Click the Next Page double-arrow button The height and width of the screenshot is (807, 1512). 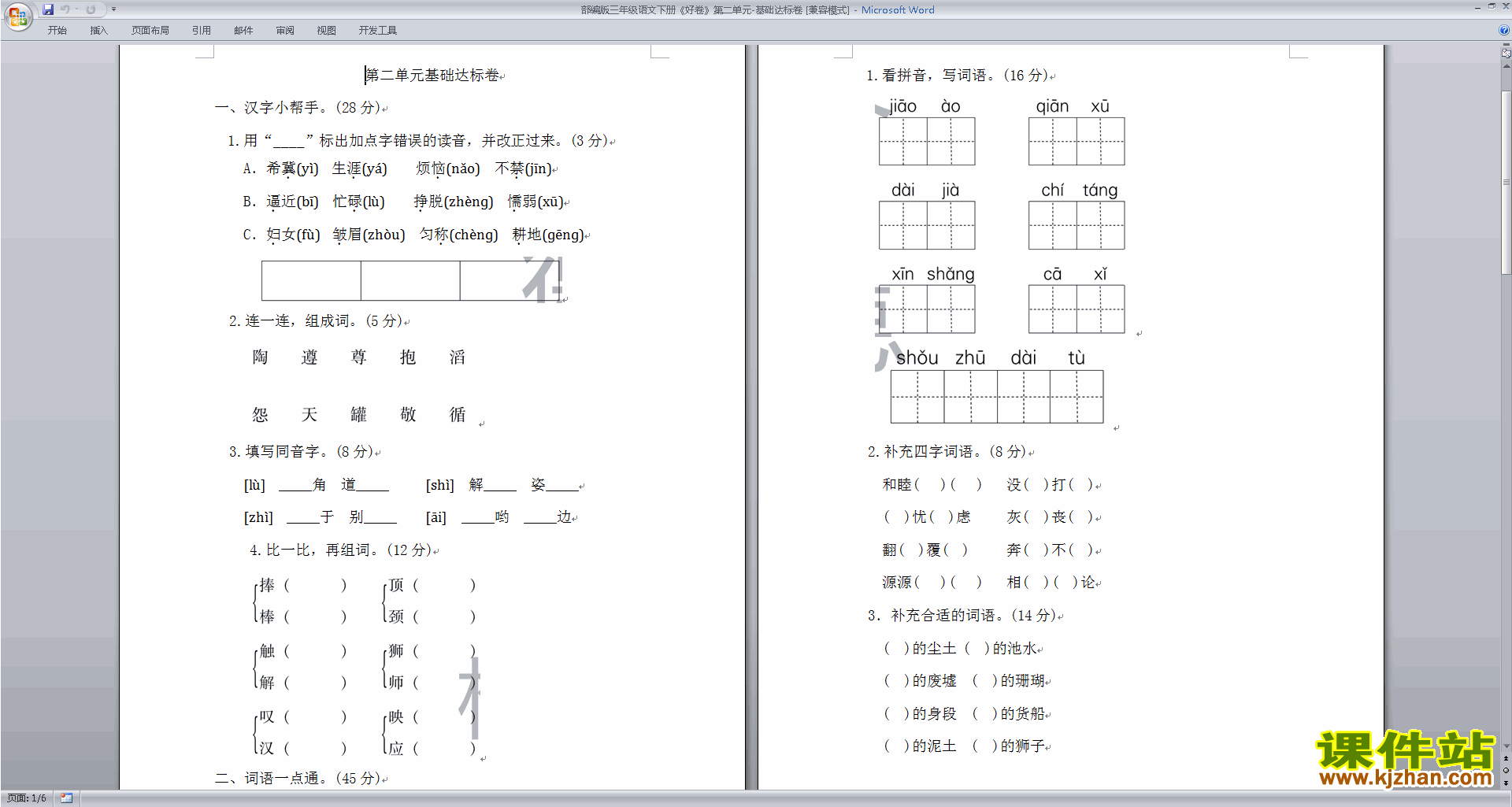1506,783
